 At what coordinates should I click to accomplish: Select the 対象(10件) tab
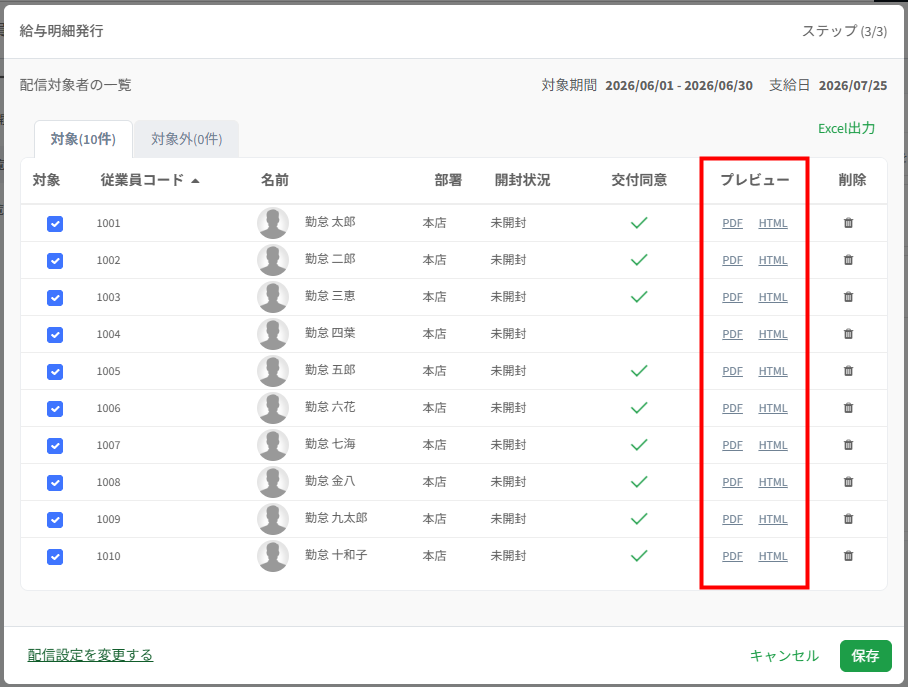83,139
